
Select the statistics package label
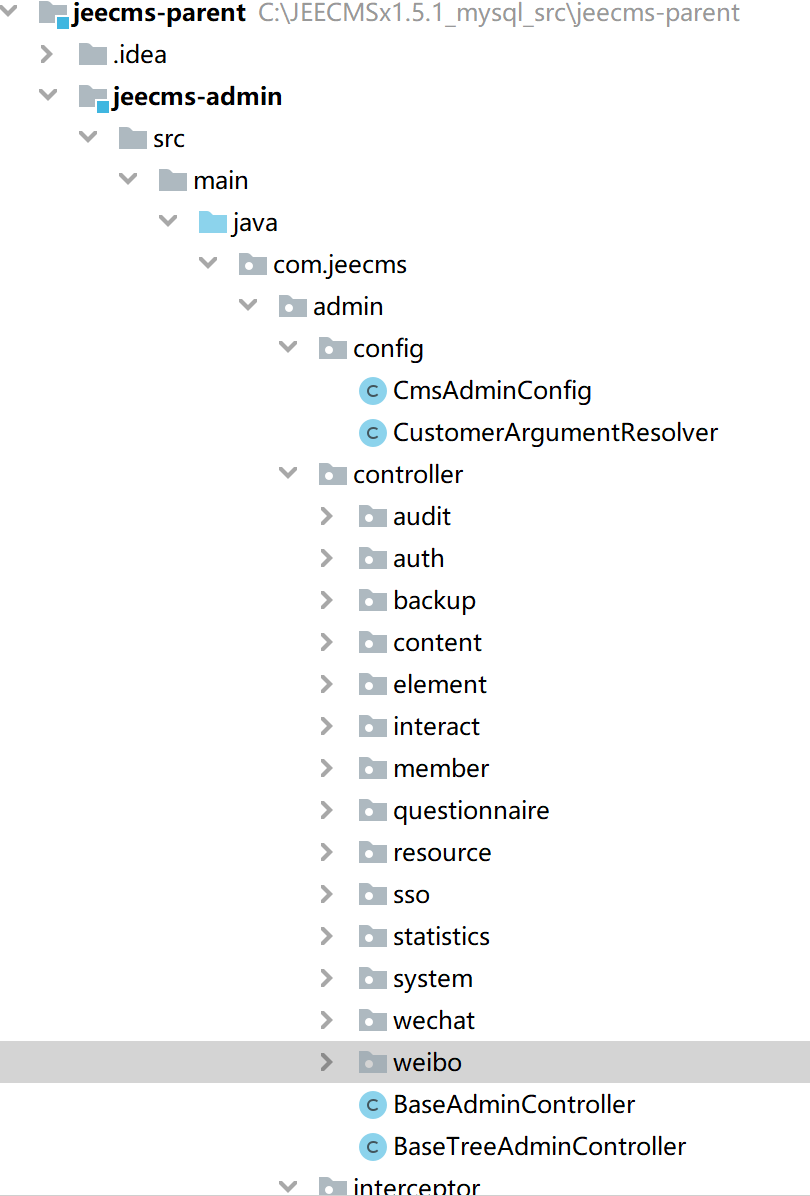point(441,936)
